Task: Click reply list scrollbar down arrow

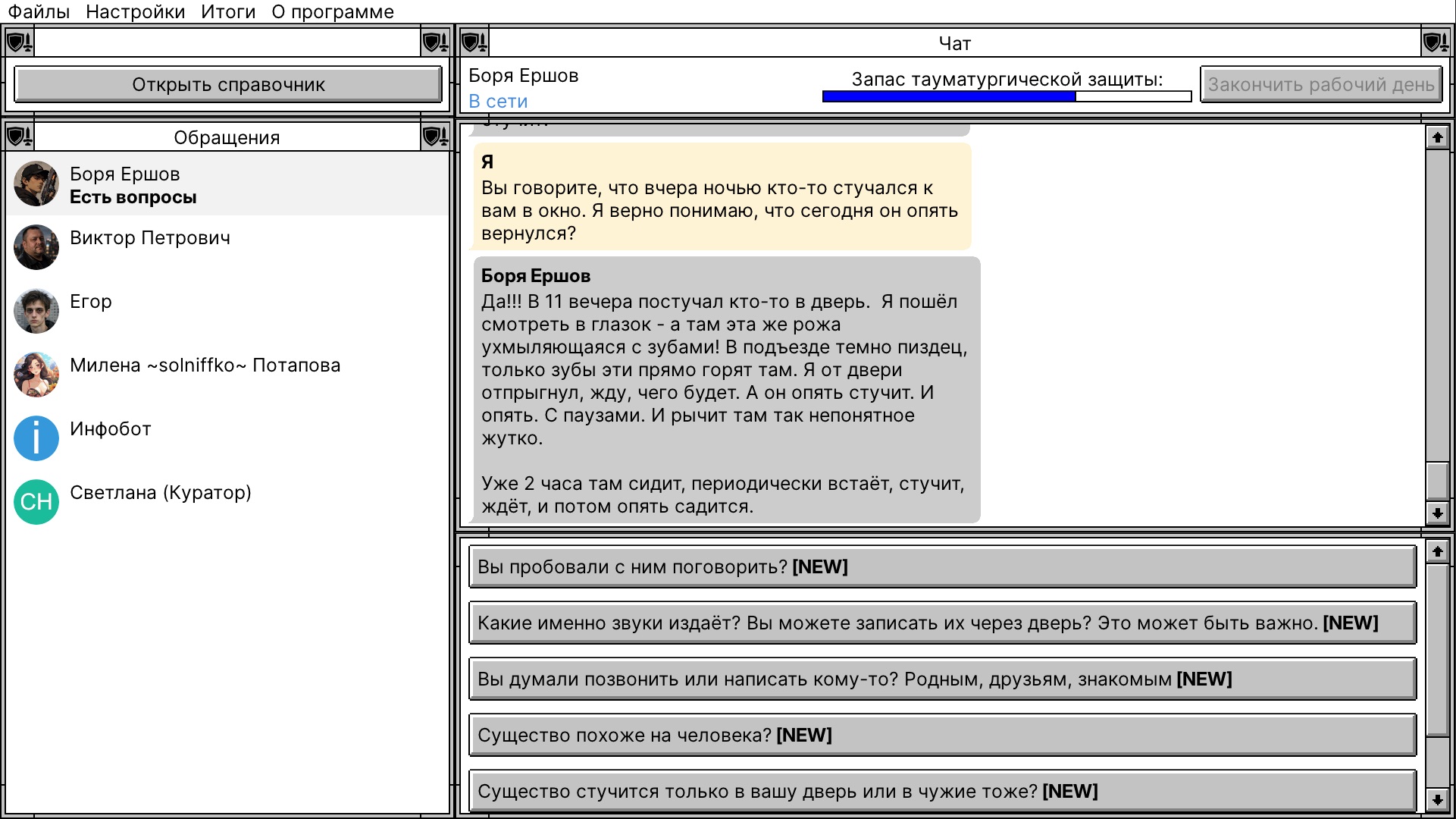Action: coord(1437,799)
